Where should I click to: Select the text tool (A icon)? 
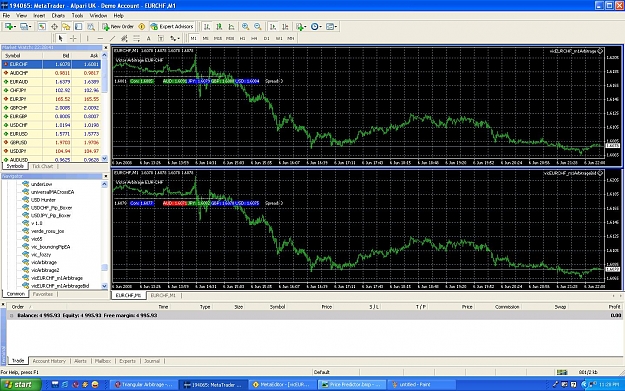tap(148, 38)
